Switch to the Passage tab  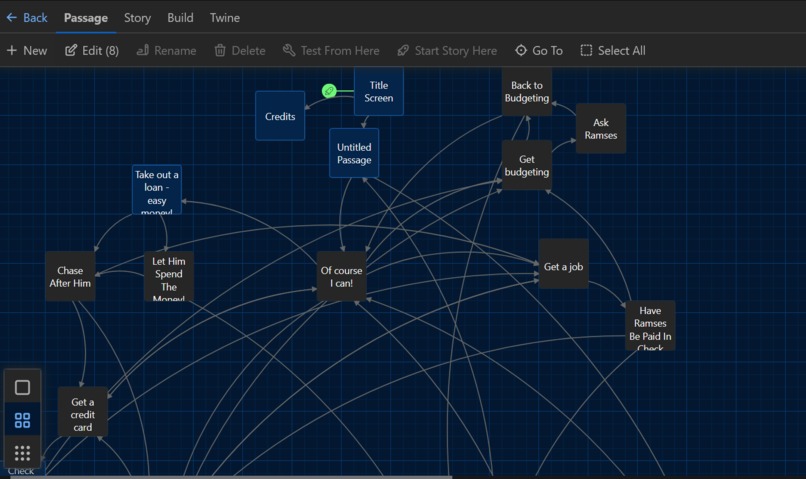tap(85, 18)
